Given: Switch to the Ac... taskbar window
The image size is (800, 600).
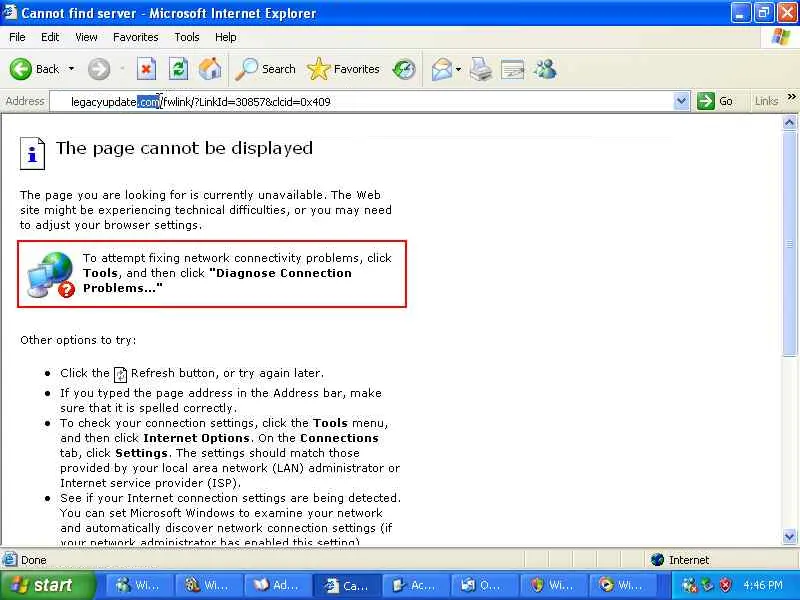Looking at the screenshot, I should click(416, 585).
